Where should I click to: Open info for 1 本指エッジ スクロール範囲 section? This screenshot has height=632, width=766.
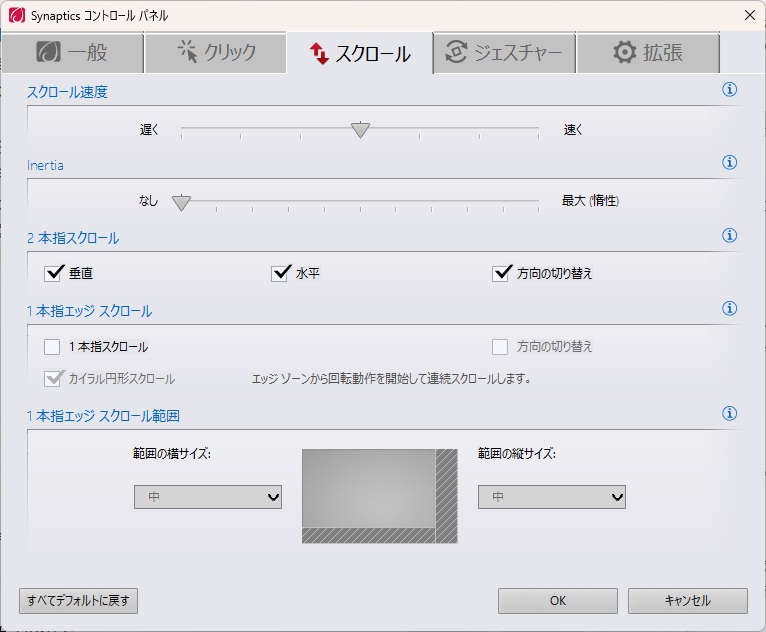pos(729,414)
